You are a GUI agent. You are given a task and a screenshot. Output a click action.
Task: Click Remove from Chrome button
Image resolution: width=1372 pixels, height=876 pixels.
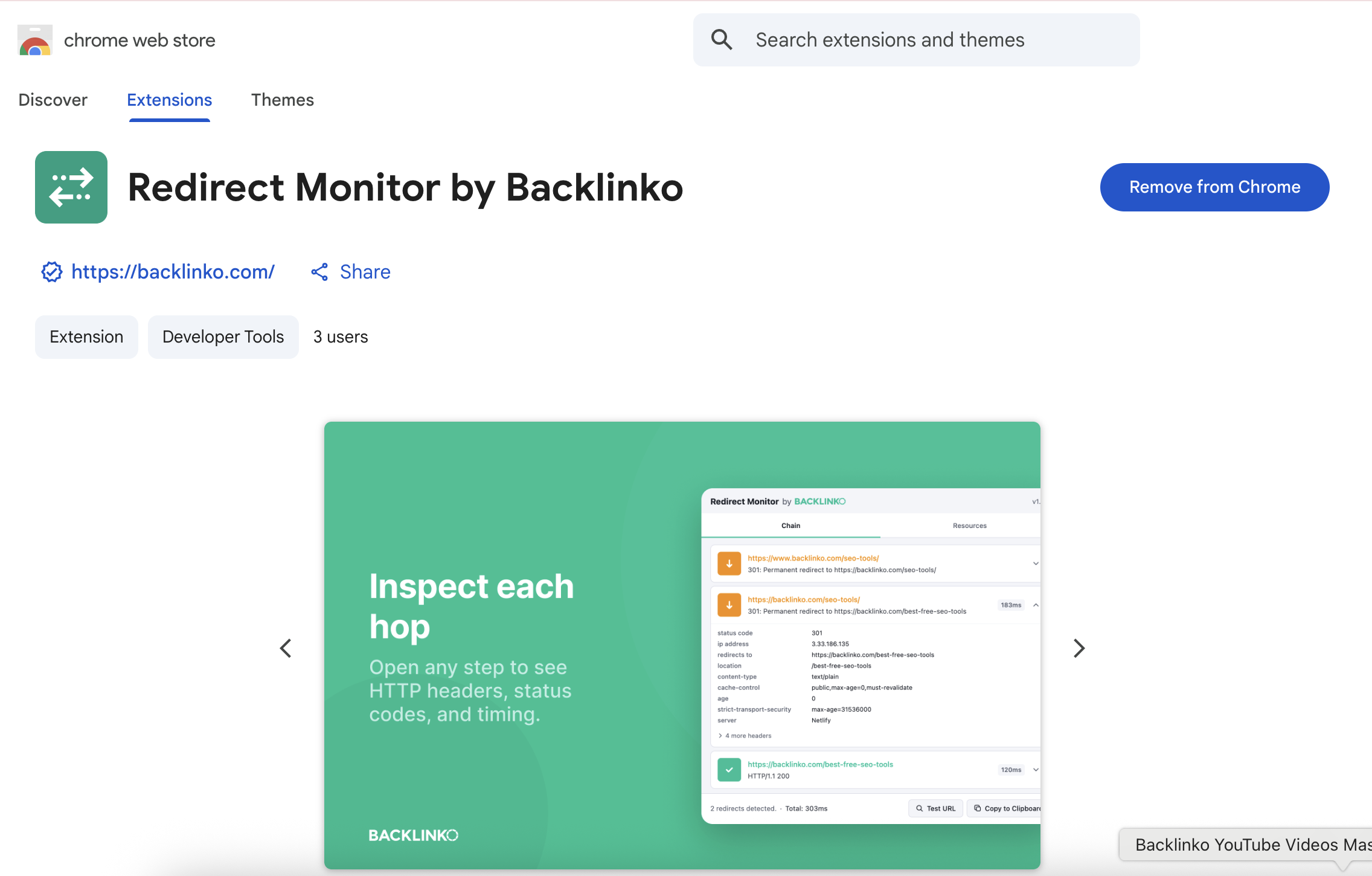pos(1215,187)
